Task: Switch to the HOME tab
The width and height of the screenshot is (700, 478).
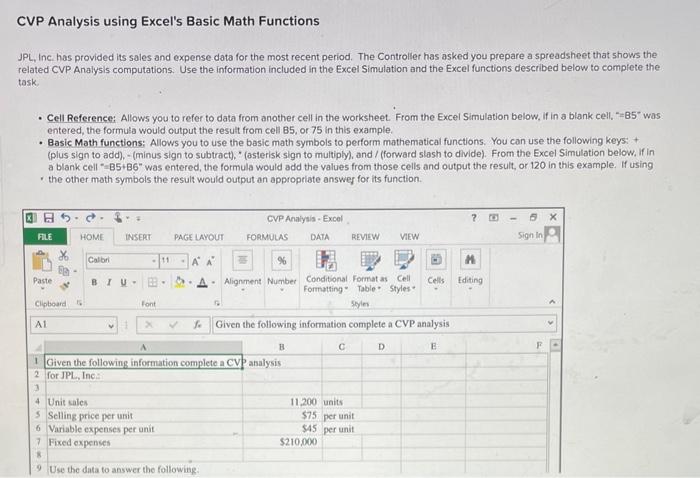Action: (92, 237)
